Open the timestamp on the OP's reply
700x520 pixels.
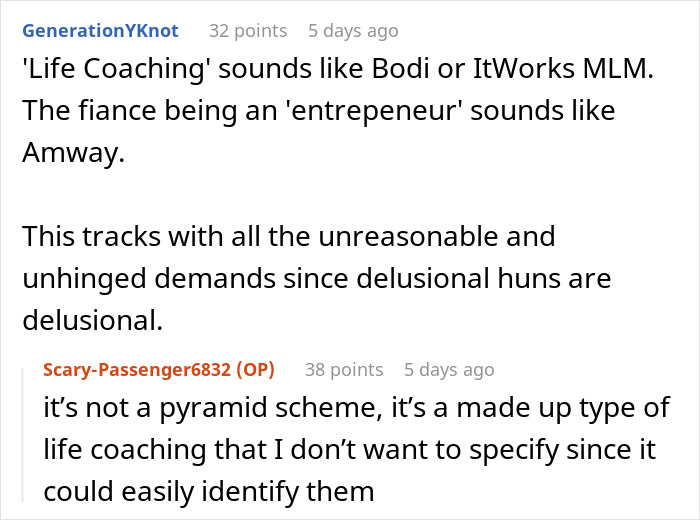pos(449,370)
